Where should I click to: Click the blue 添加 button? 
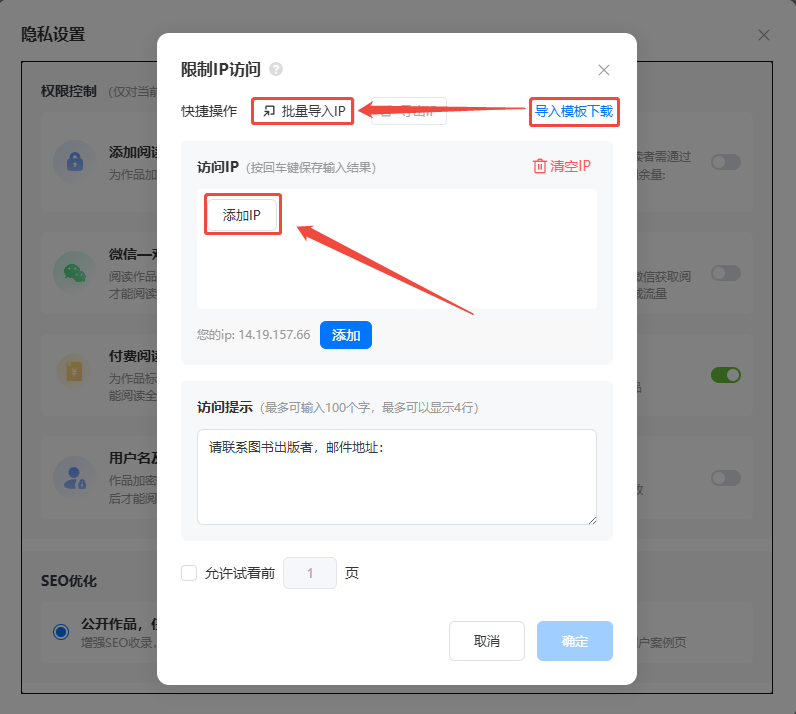click(345, 335)
